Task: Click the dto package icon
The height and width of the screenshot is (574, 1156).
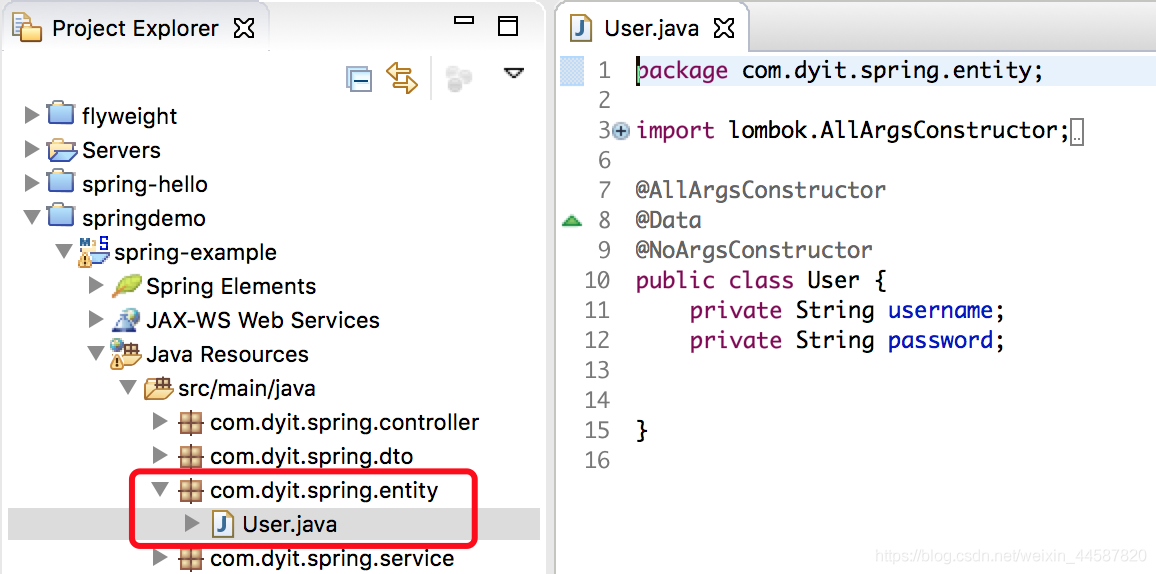Action: pyautogui.click(x=190, y=456)
